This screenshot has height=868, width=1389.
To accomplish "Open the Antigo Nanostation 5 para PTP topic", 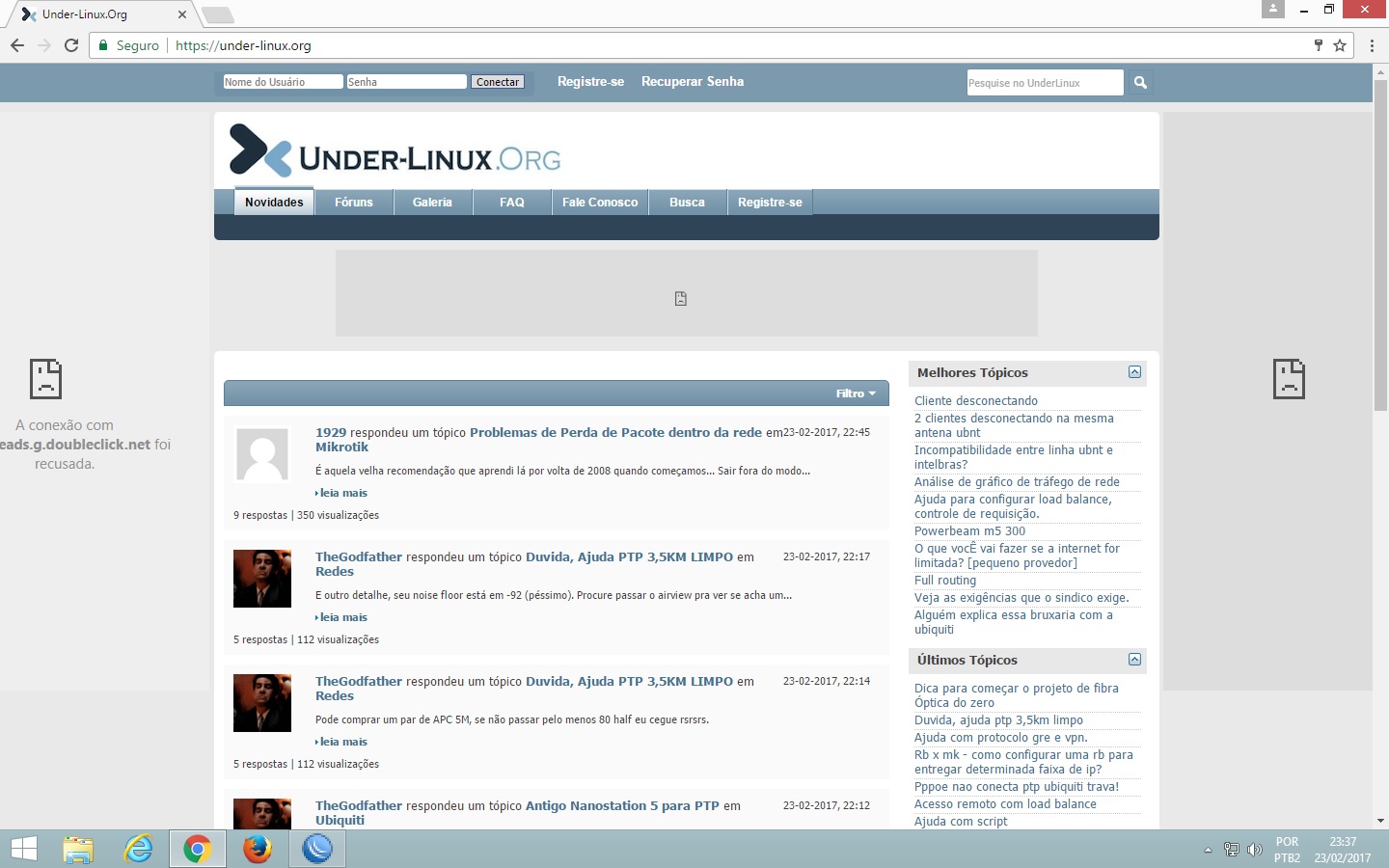I will pos(622,805).
